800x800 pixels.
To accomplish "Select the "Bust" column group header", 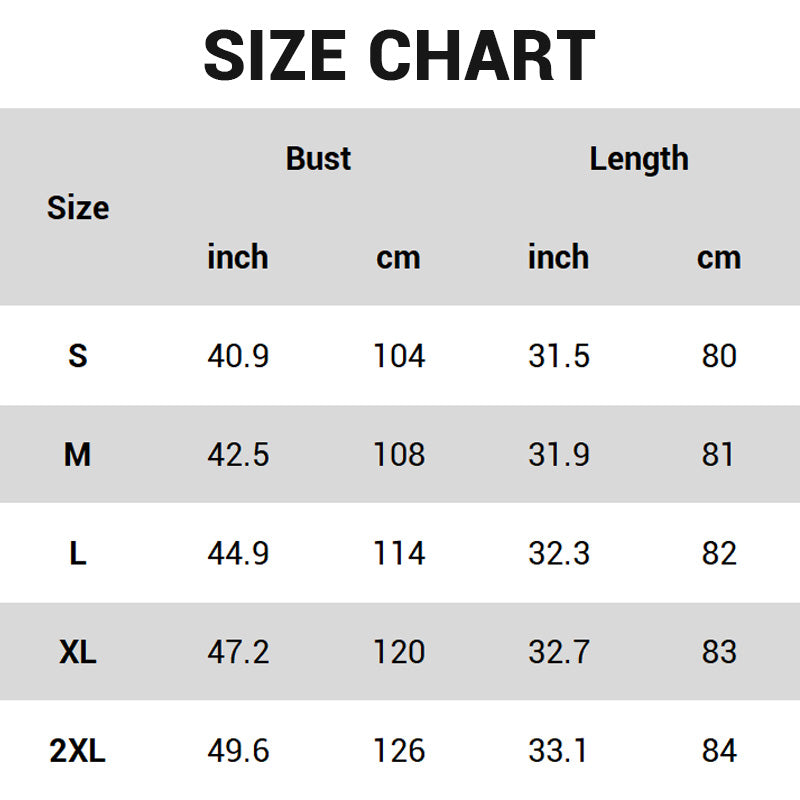I will point(318,158).
